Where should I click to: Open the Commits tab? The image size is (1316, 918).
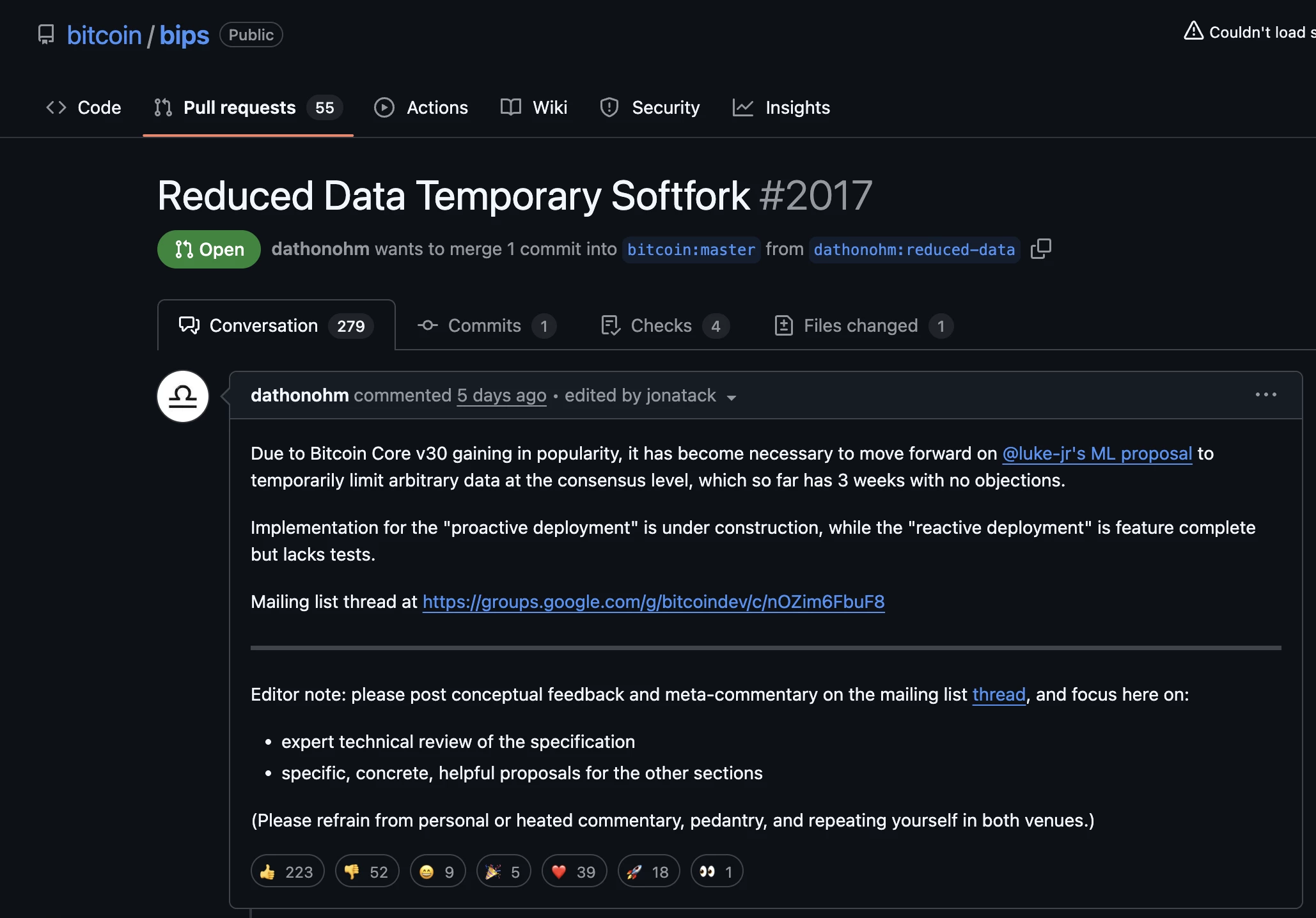coord(486,325)
